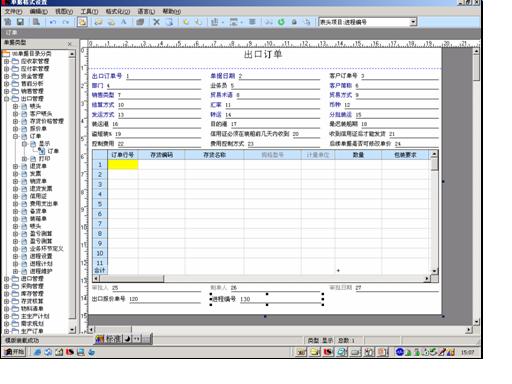Viewport: 512px width, 384px height.
Task: Click the lock icon in toolbar
Action: pos(294,22)
